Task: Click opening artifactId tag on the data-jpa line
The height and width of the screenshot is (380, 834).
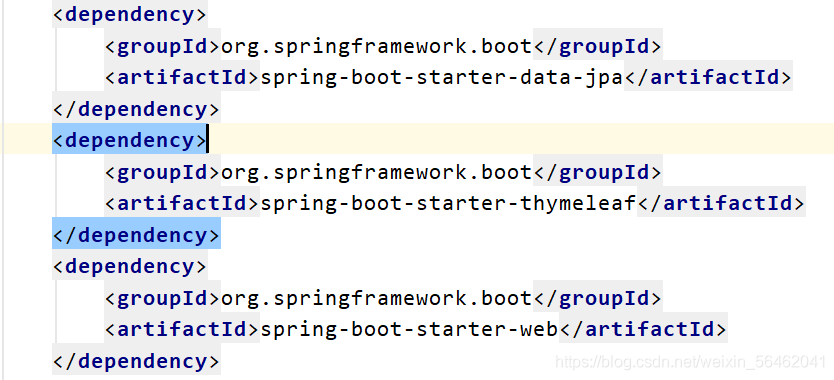Action: [182, 78]
